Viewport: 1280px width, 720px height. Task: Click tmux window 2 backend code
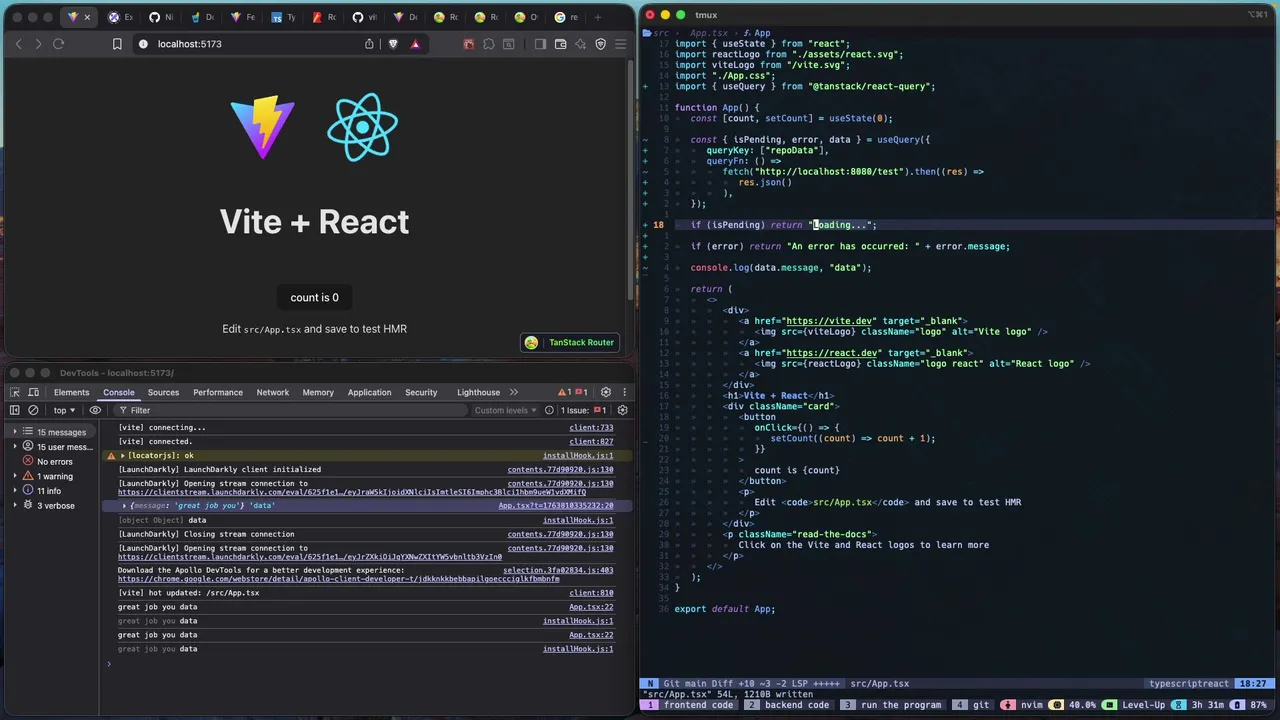click(786, 705)
